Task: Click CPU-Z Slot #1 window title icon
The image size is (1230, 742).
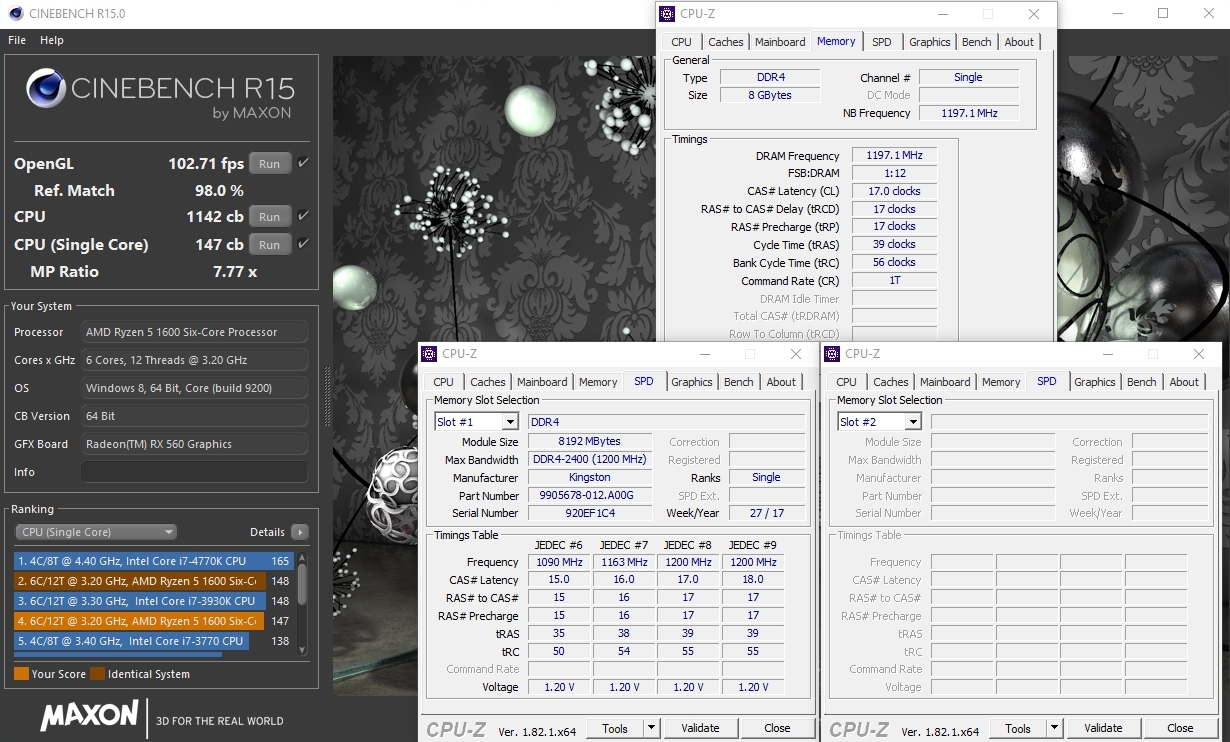Action: pos(429,354)
